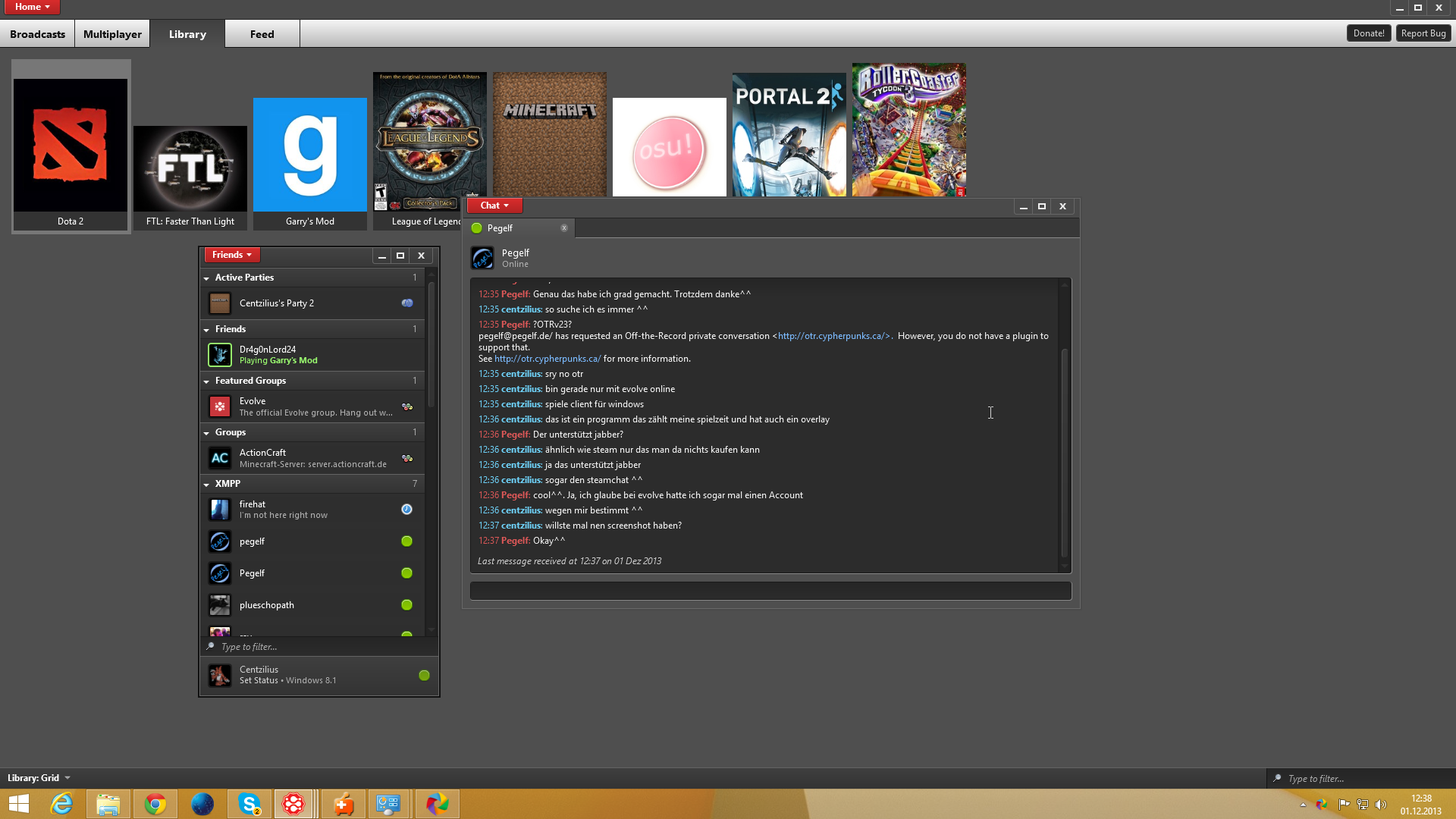Click the osu! game icon
1456x819 pixels.
pyautogui.click(x=669, y=147)
